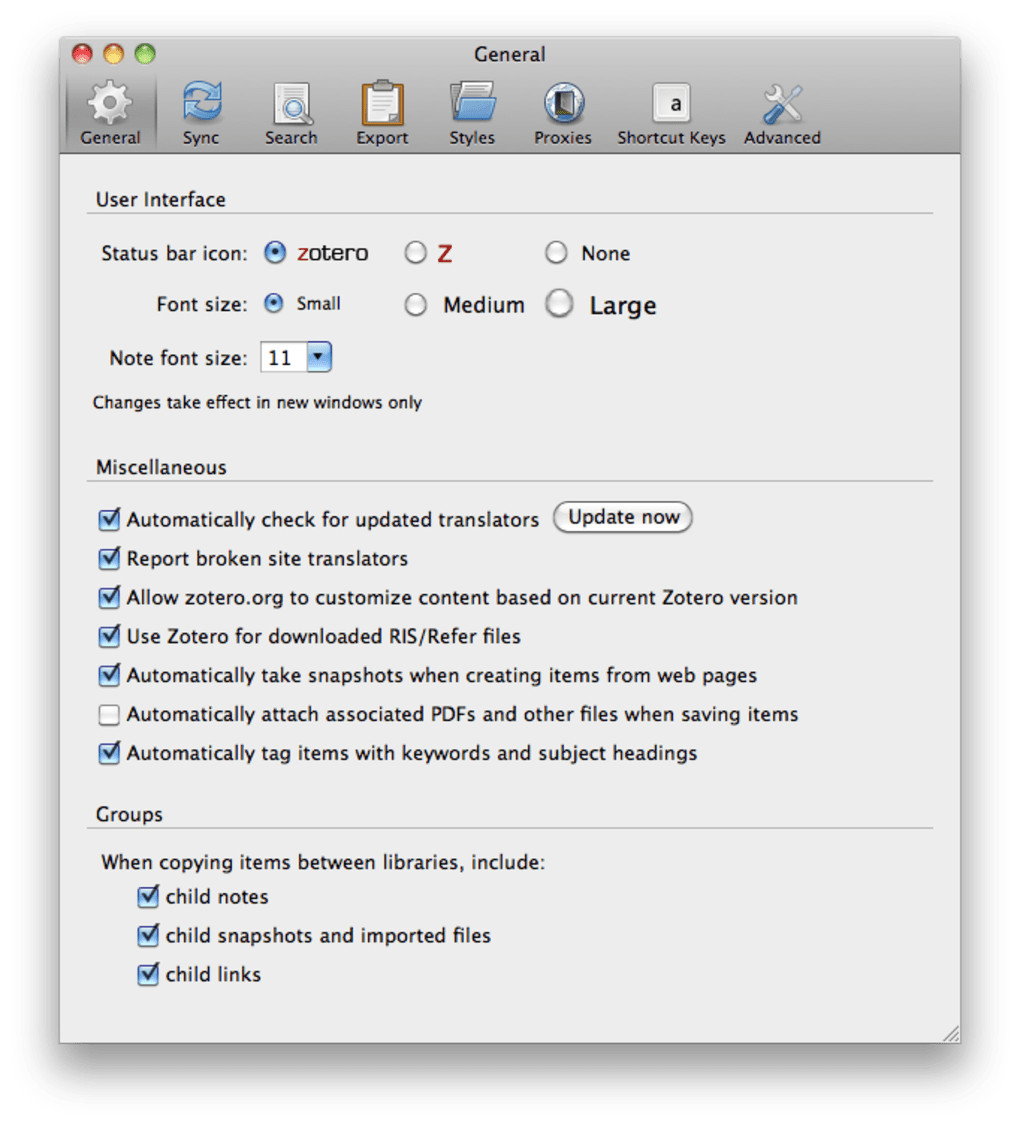Enable automatically attach associated PDFs checkbox
The width and height of the screenshot is (1020, 1125).
tap(109, 715)
